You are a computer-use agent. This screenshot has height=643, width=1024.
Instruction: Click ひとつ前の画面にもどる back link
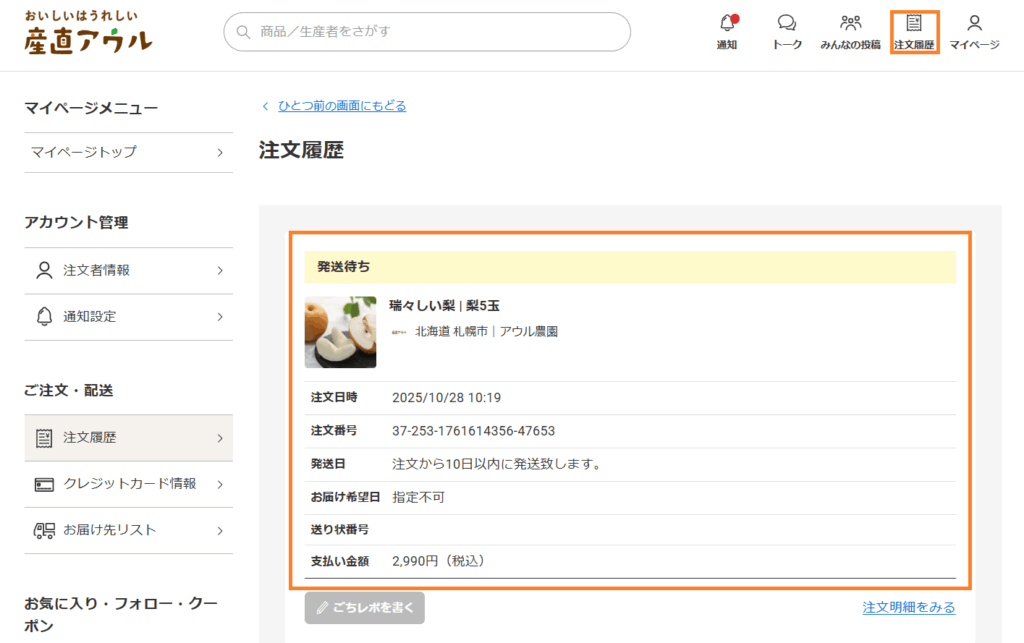[x=341, y=106]
